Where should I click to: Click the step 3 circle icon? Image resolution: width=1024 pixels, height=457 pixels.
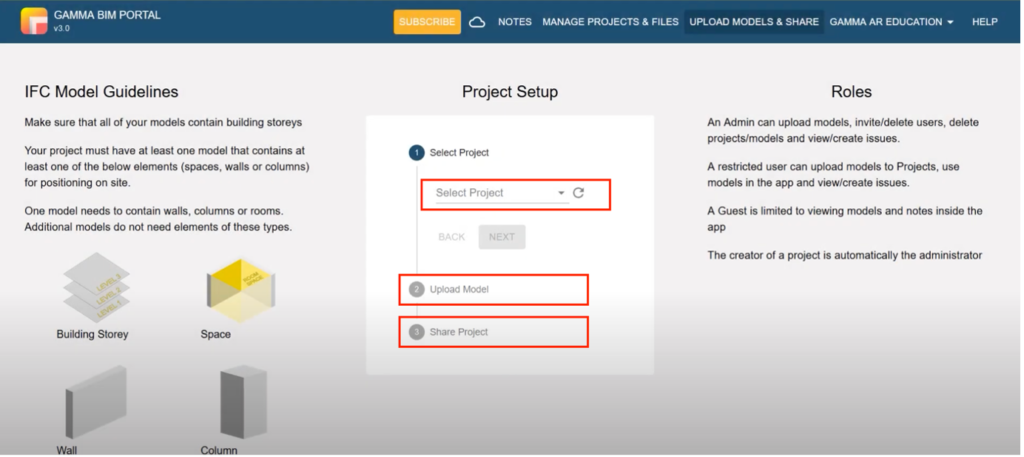[x=417, y=332]
